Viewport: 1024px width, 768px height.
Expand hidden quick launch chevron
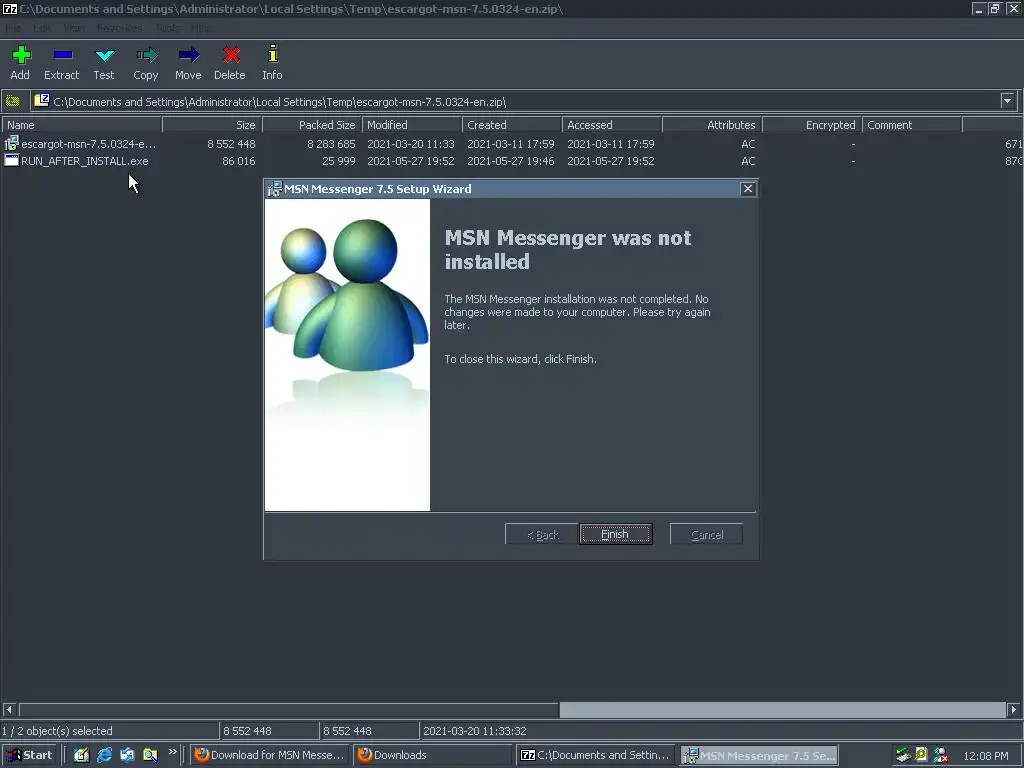172,752
